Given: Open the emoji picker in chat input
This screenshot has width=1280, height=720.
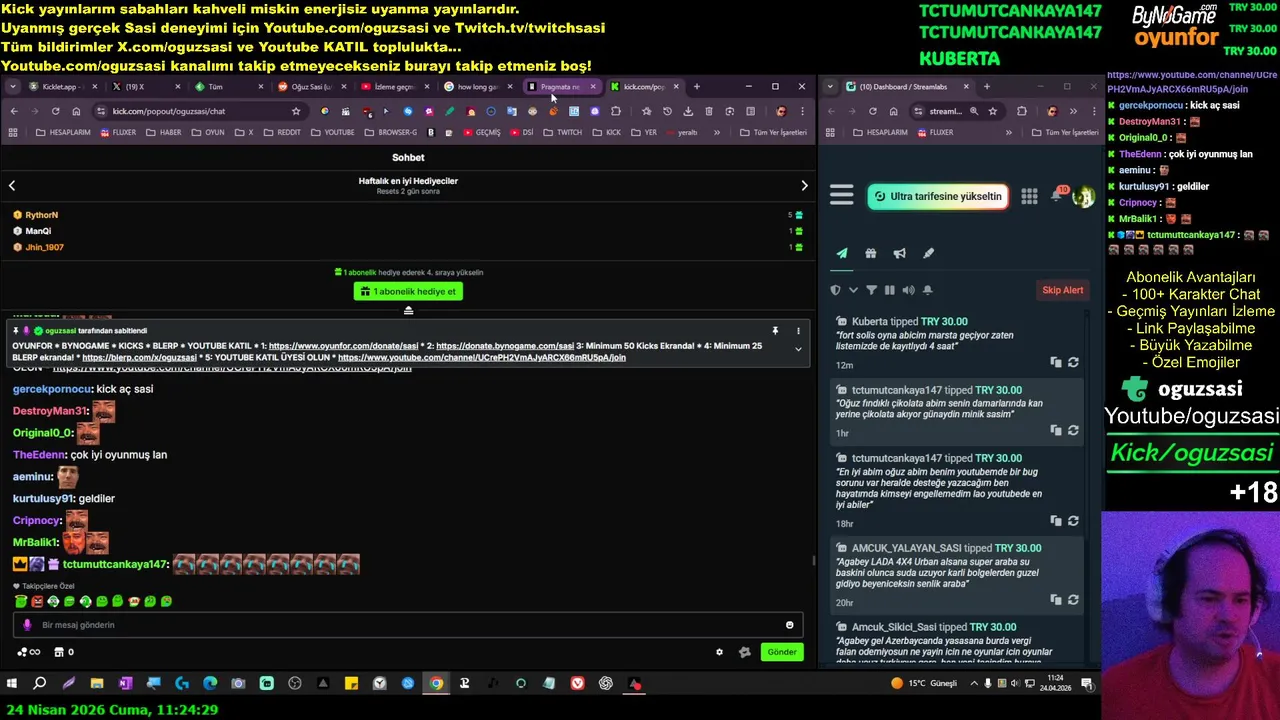Looking at the screenshot, I should coord(789,625).
